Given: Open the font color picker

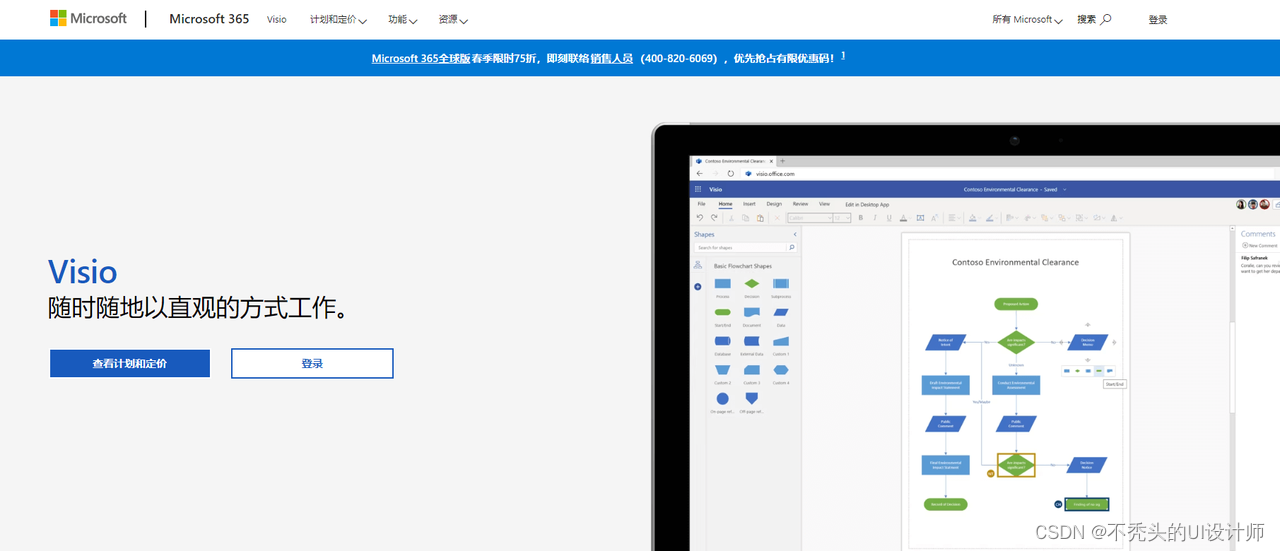Looking at the screenshot, I should click(904, 218).
